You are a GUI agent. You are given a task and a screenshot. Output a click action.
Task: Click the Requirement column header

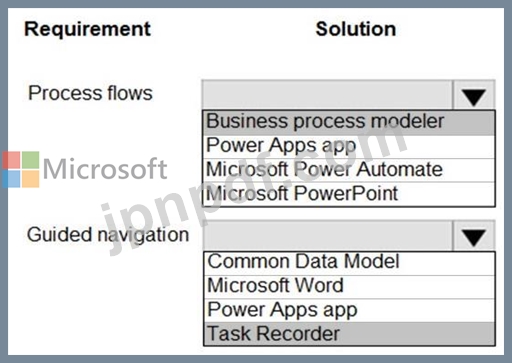coord(87,29)
